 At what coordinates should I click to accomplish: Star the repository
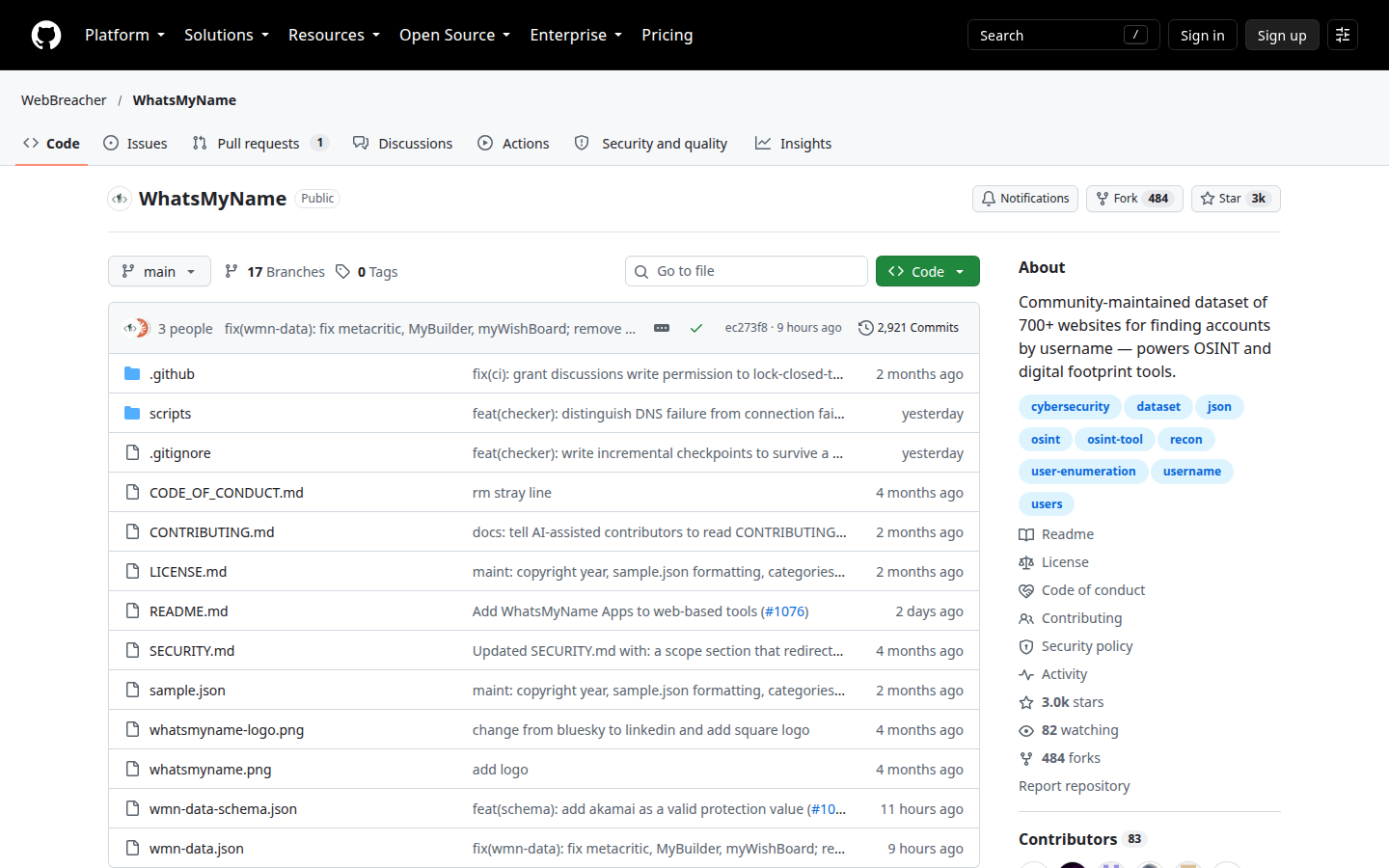[1236, 199]
